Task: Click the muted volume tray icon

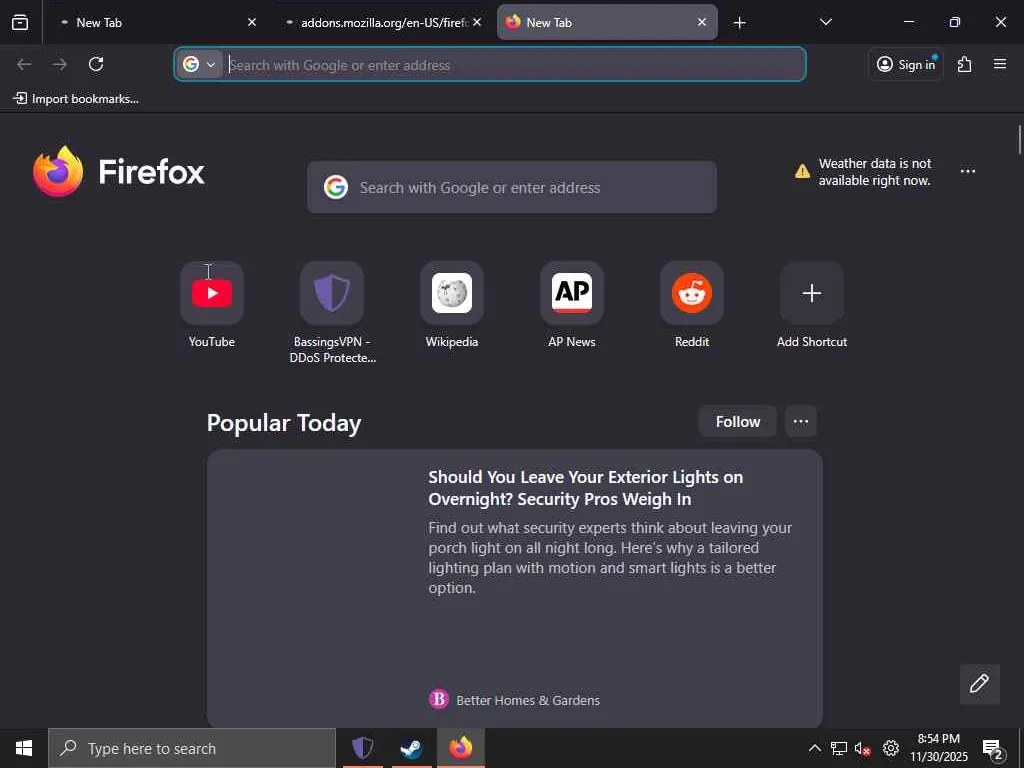Action: 863,748
